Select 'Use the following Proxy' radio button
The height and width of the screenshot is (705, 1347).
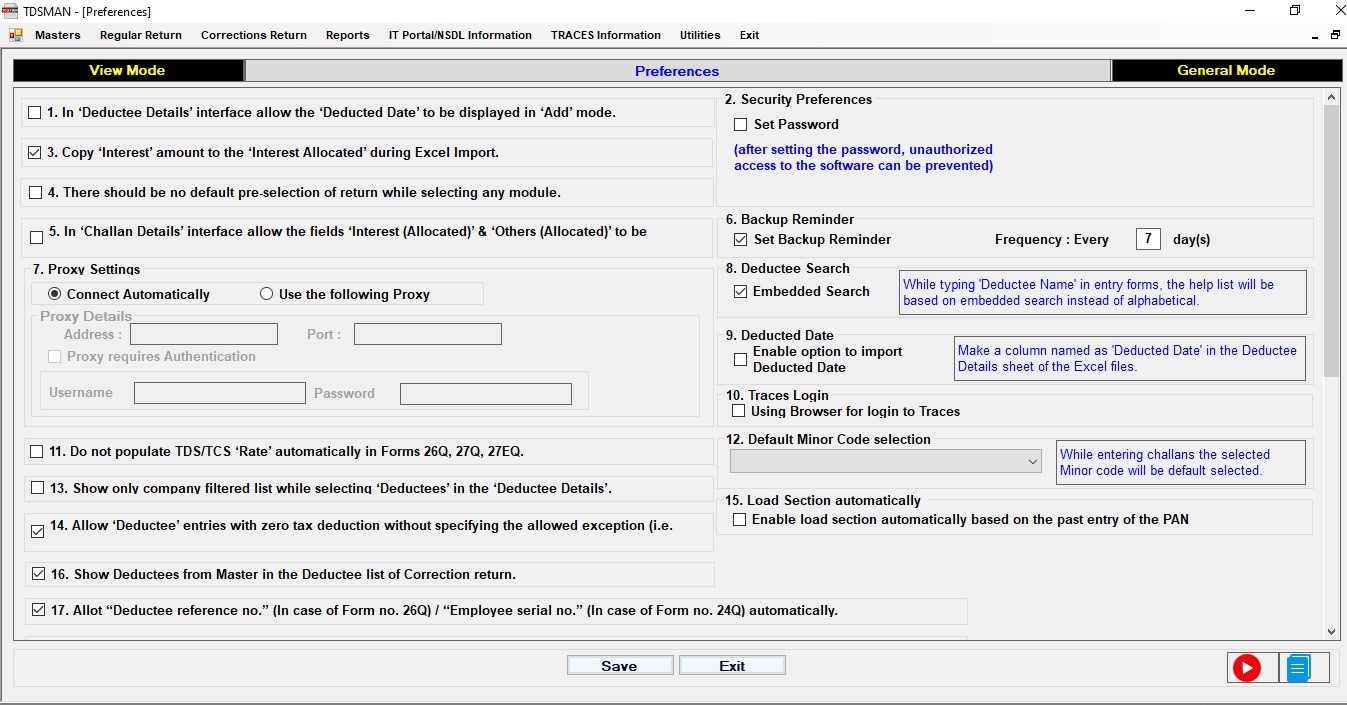[266, 294]
